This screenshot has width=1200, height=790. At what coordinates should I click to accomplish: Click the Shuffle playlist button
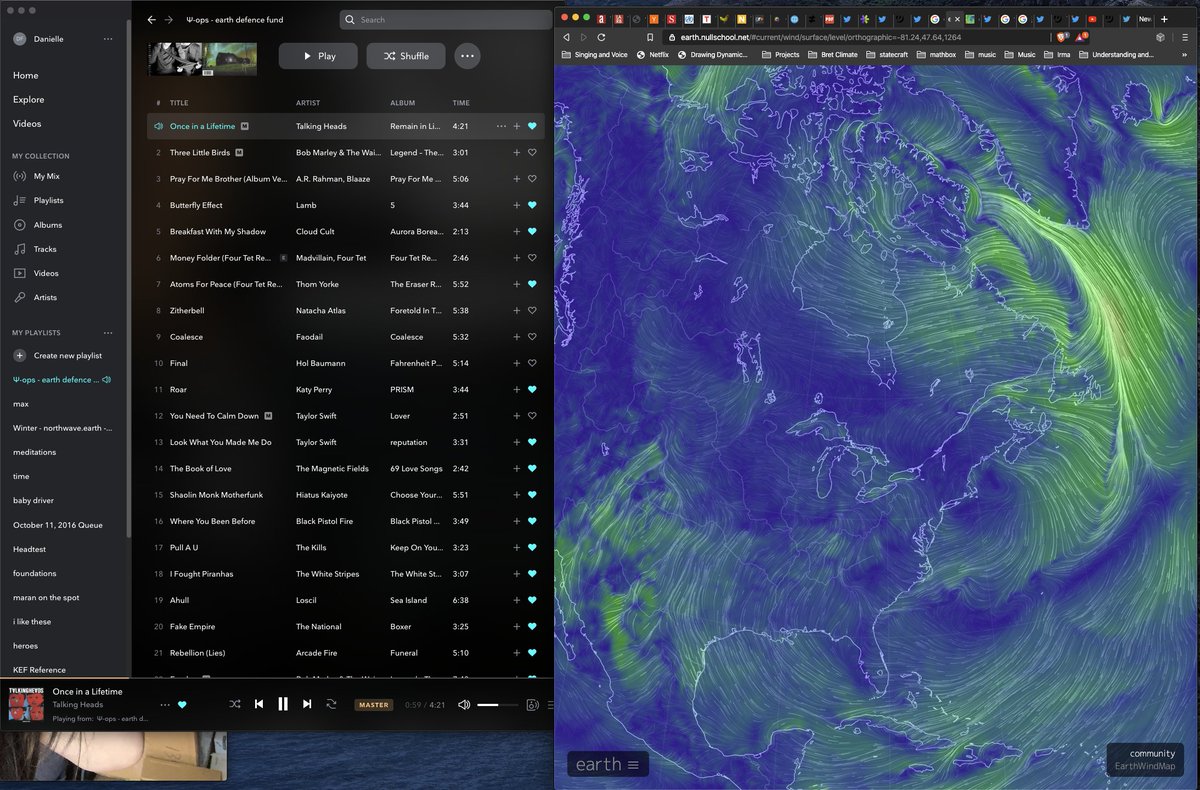(x=406, y=56)
